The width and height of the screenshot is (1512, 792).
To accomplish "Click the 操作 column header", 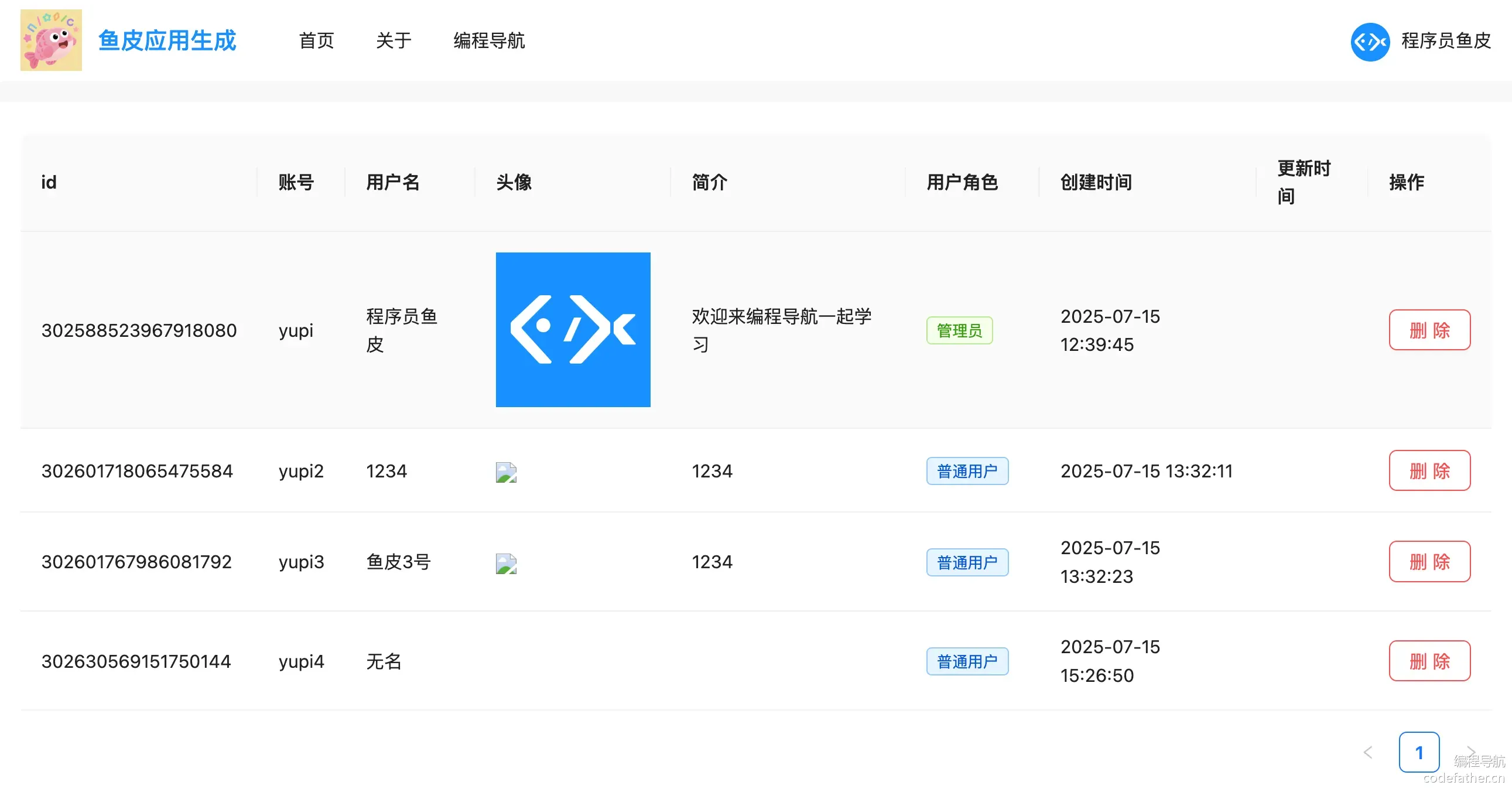I will coord(1407,182).
